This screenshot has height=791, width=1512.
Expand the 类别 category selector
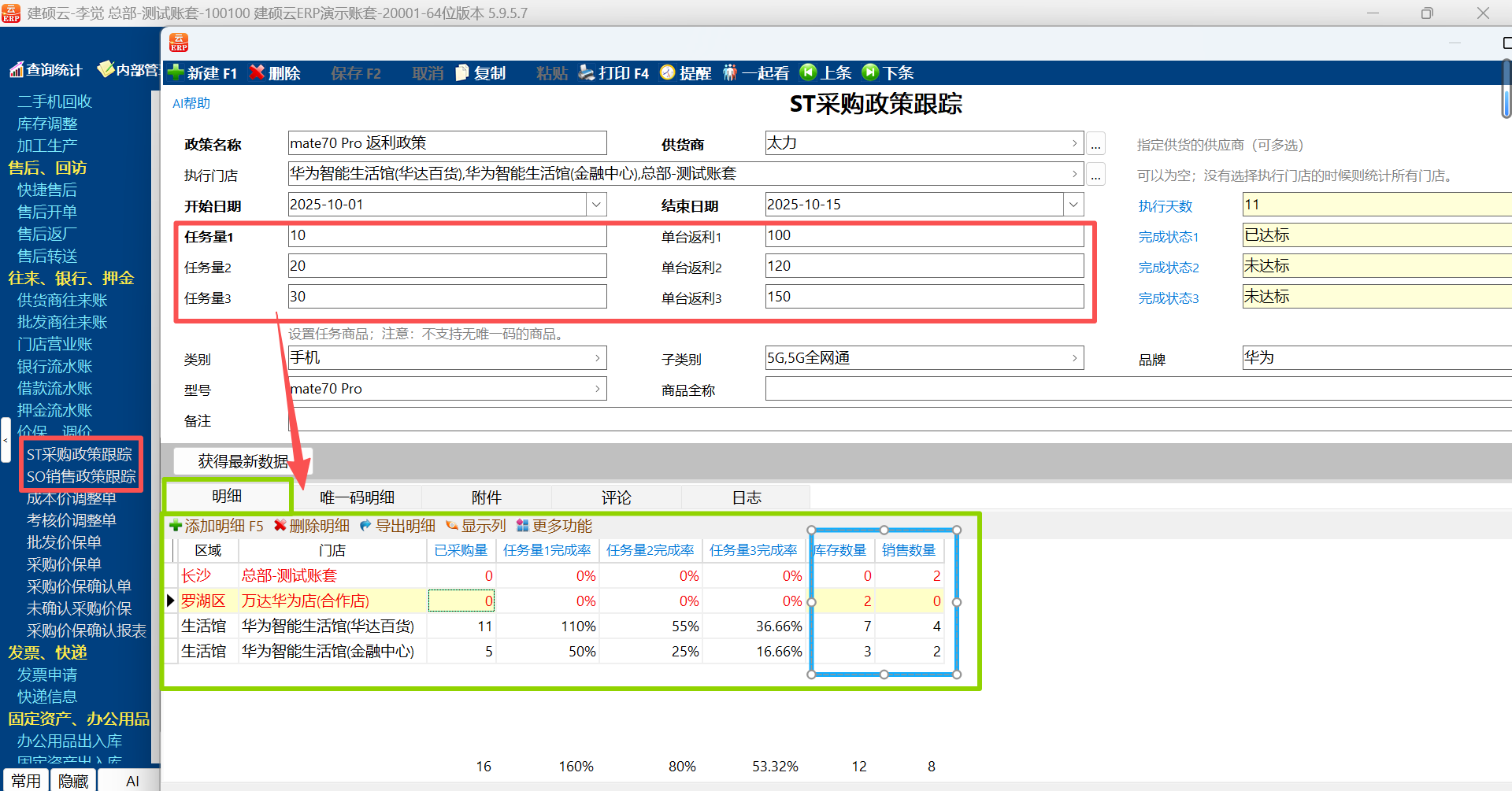[597, 358]
